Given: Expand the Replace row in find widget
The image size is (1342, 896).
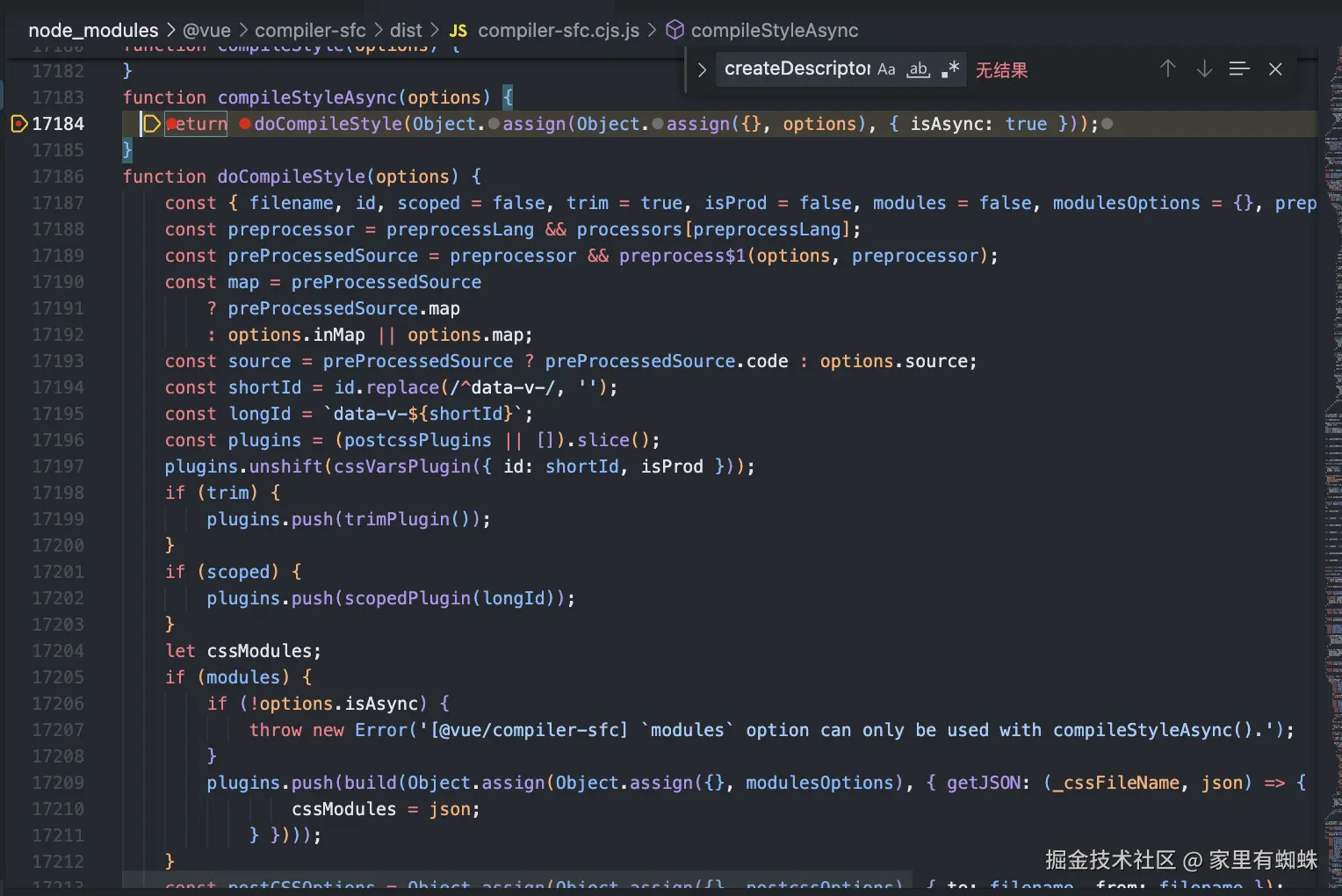Looking at the screenshot, I should coord(702,69).
